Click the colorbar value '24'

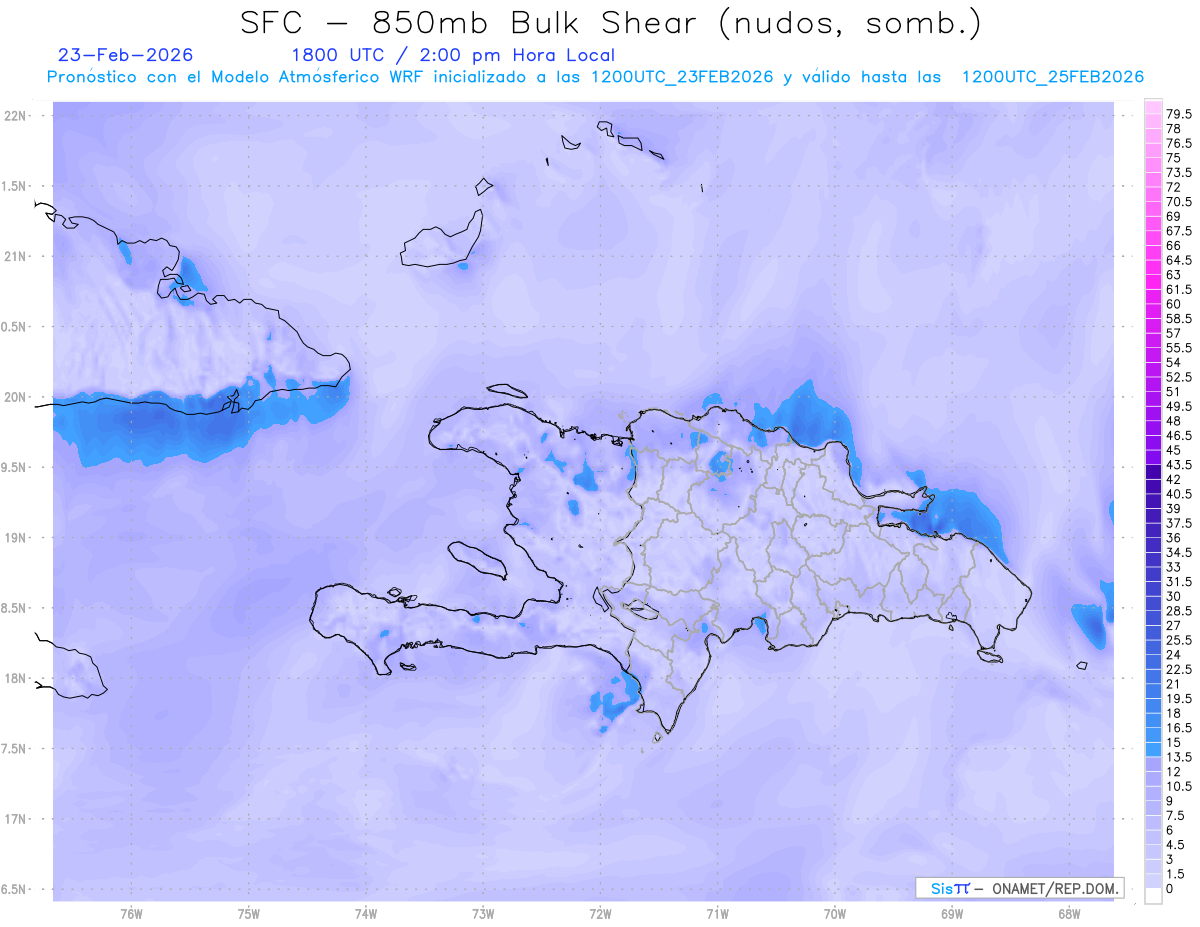pyautogui.click(x=1174, y=654)
